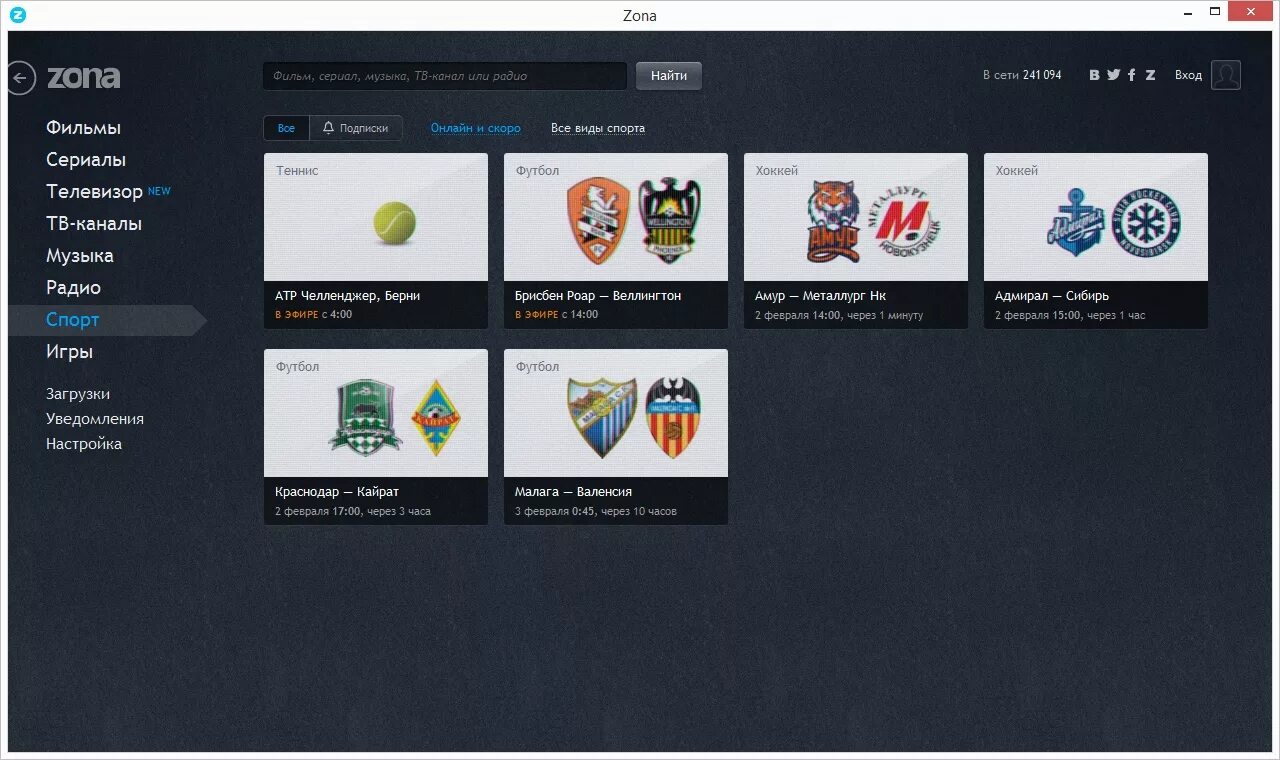Screen dimensions: 1280x760
Task: Click the Теннис category label
Action: pyautogui.click(x=297, y=171)
